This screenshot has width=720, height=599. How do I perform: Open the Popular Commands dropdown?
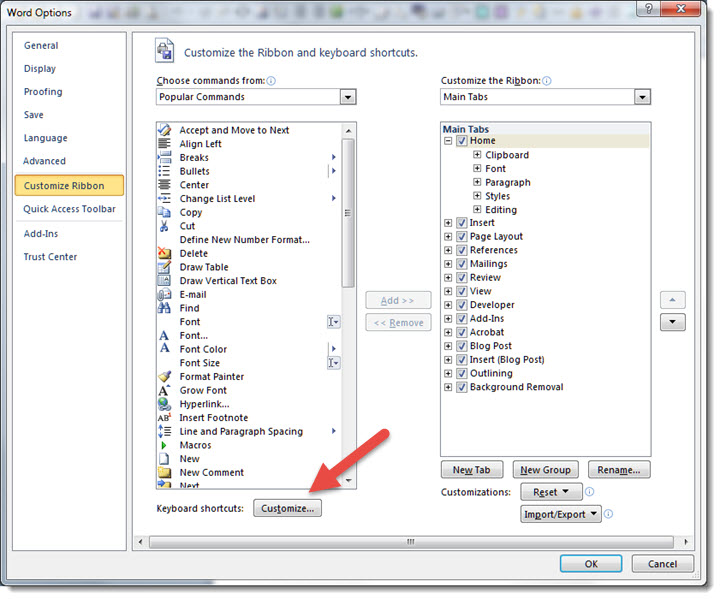pyautogui.click(x=348, y=97)
